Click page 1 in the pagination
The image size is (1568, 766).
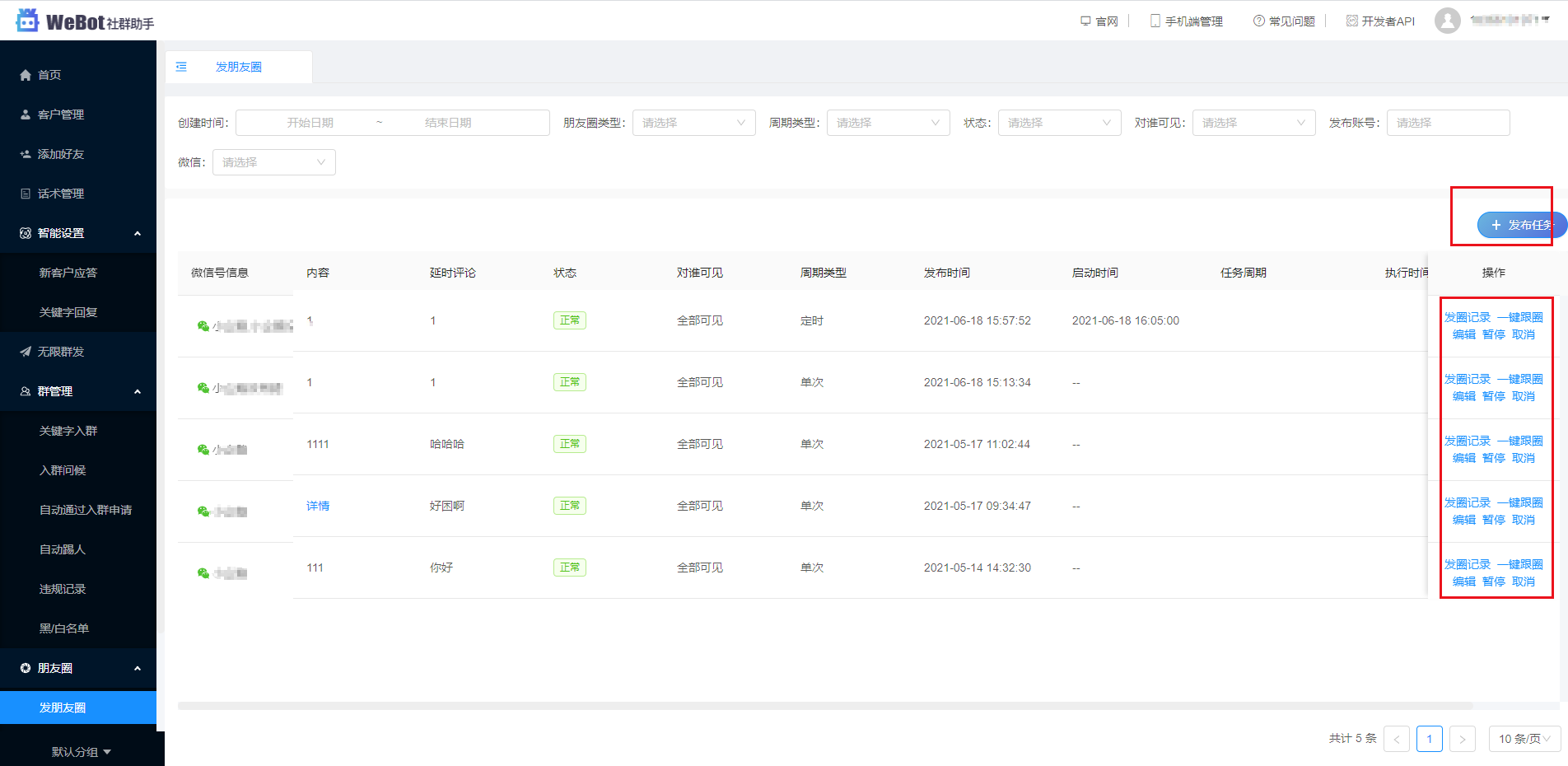pos(1430,739)
